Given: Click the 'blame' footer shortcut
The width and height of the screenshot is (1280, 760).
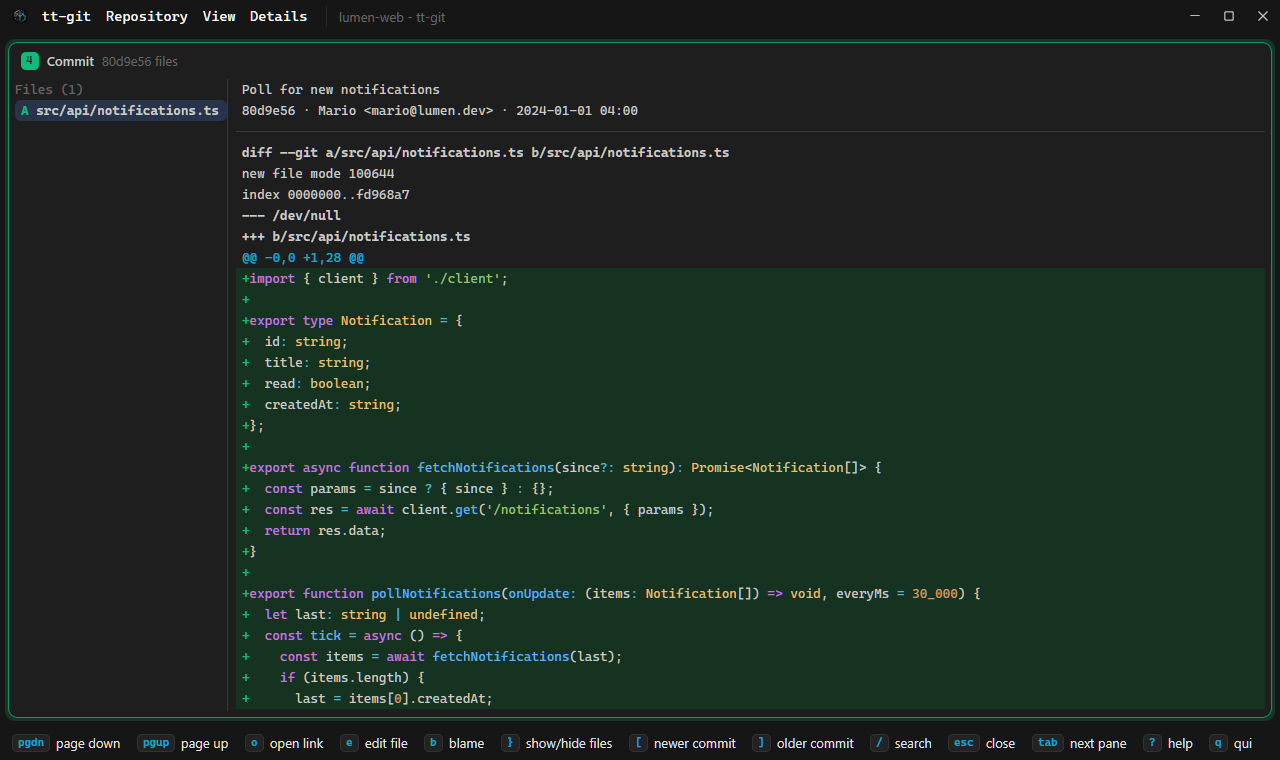Looking at the screenshot, I should point(454,743).
